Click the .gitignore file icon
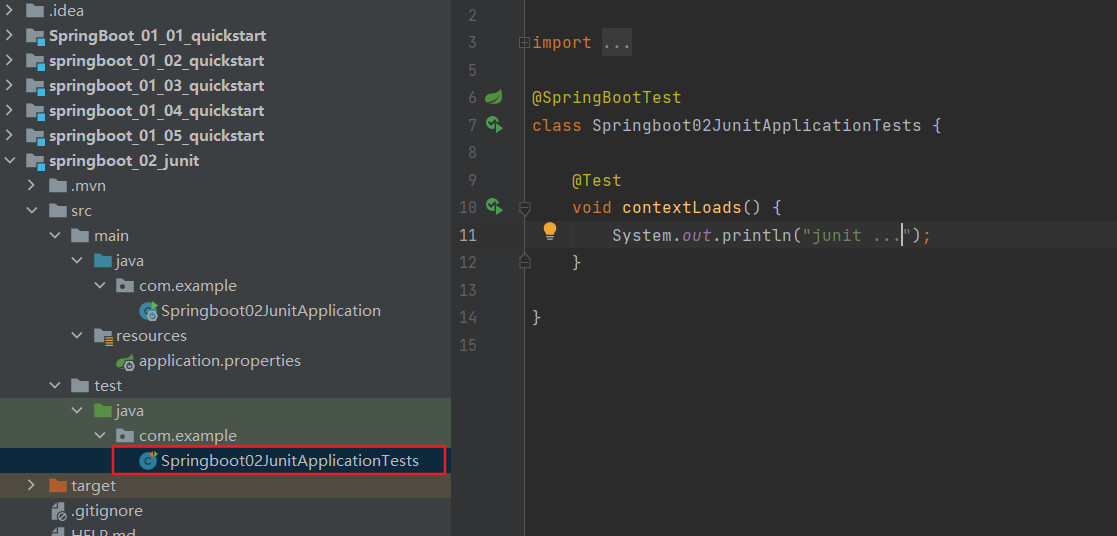This screenshot has height=536, width=1117. coord(58,511)
